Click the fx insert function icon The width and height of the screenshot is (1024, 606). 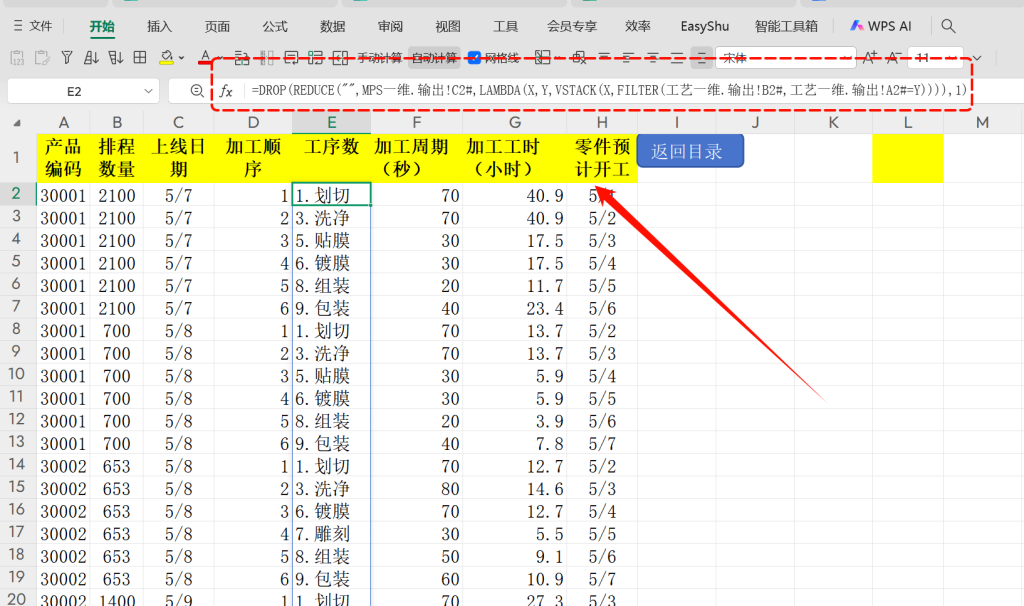(226, 91)
